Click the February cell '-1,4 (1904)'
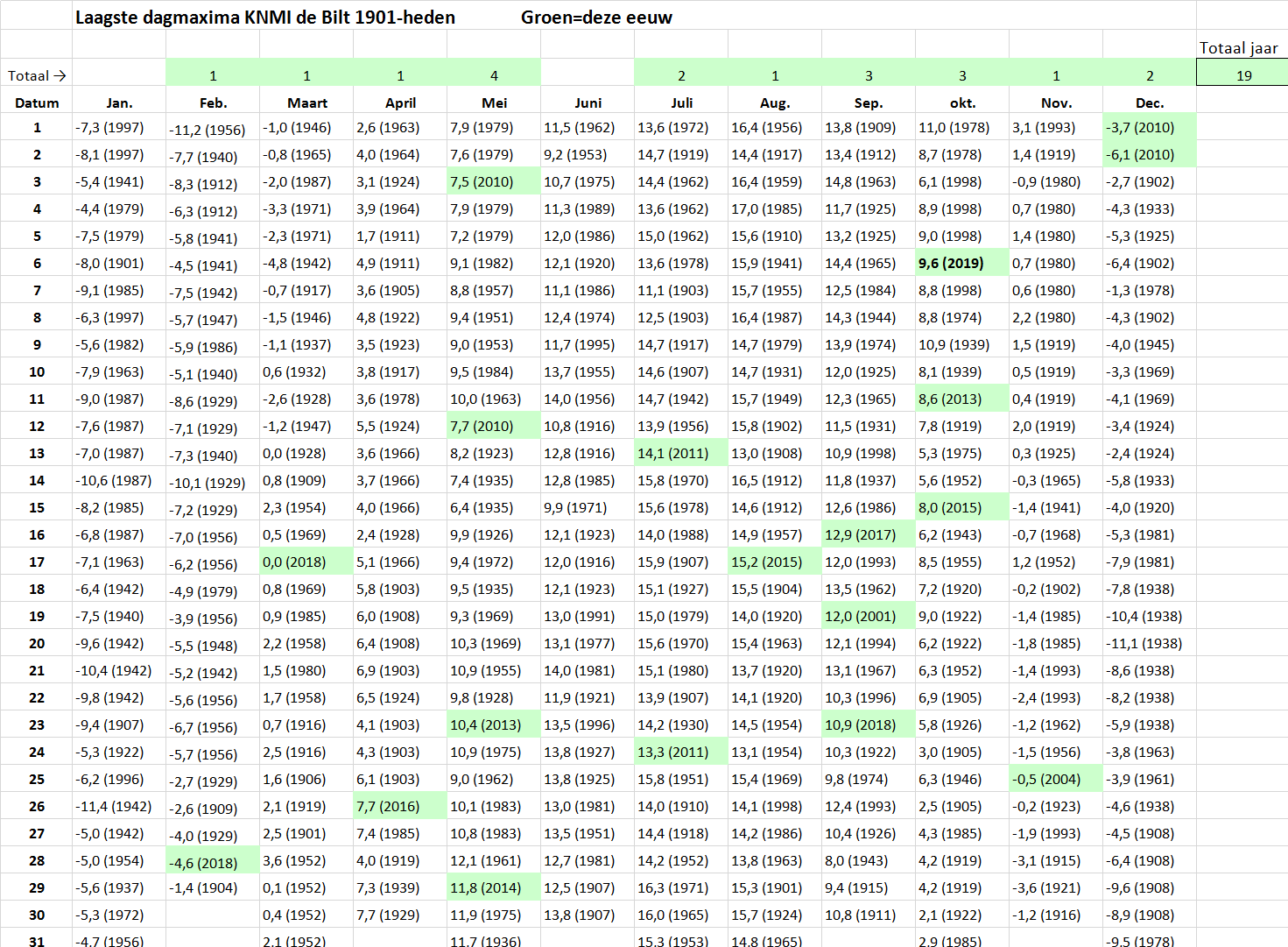Viewport: 1288px width, 947px height. pyautogui.click(x=213, y=887)
